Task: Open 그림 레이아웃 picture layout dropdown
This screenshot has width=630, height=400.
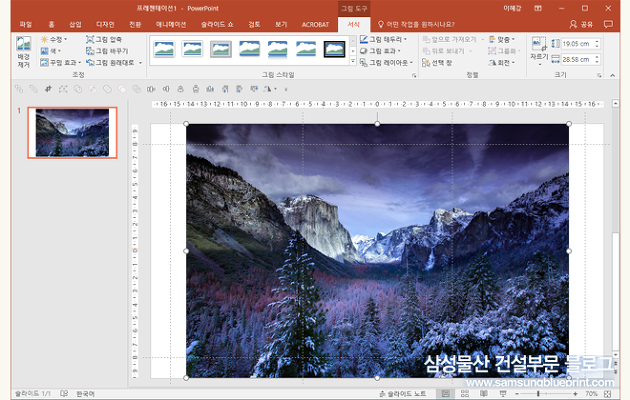Action: (386, 63)
